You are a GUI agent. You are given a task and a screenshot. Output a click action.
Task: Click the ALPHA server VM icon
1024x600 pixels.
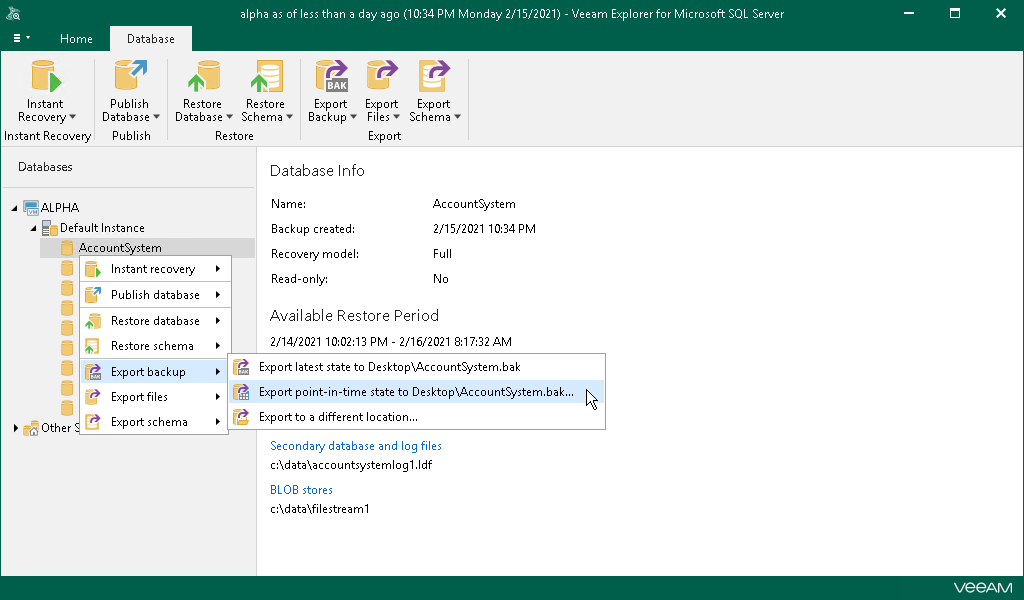(31, 208)
